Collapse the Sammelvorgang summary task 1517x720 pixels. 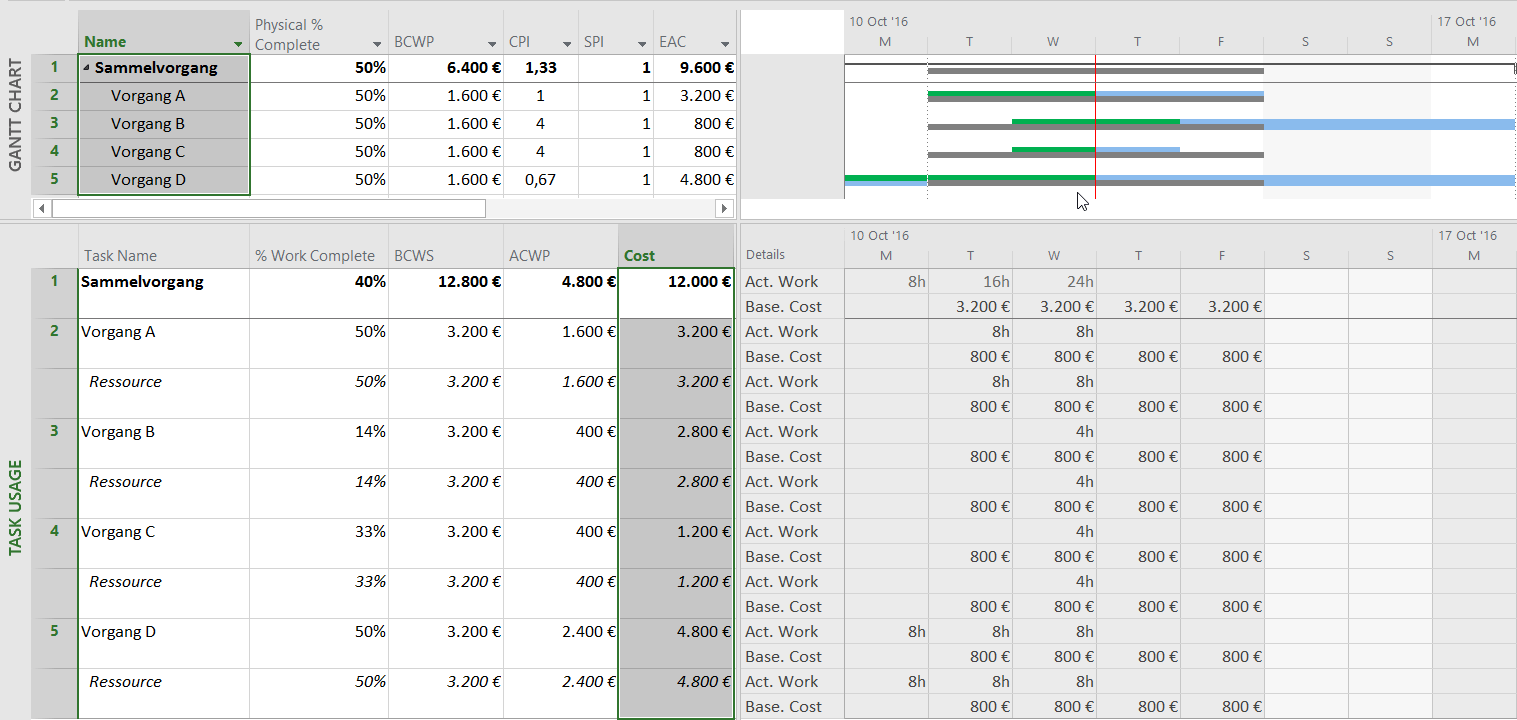tap(88, 67)
